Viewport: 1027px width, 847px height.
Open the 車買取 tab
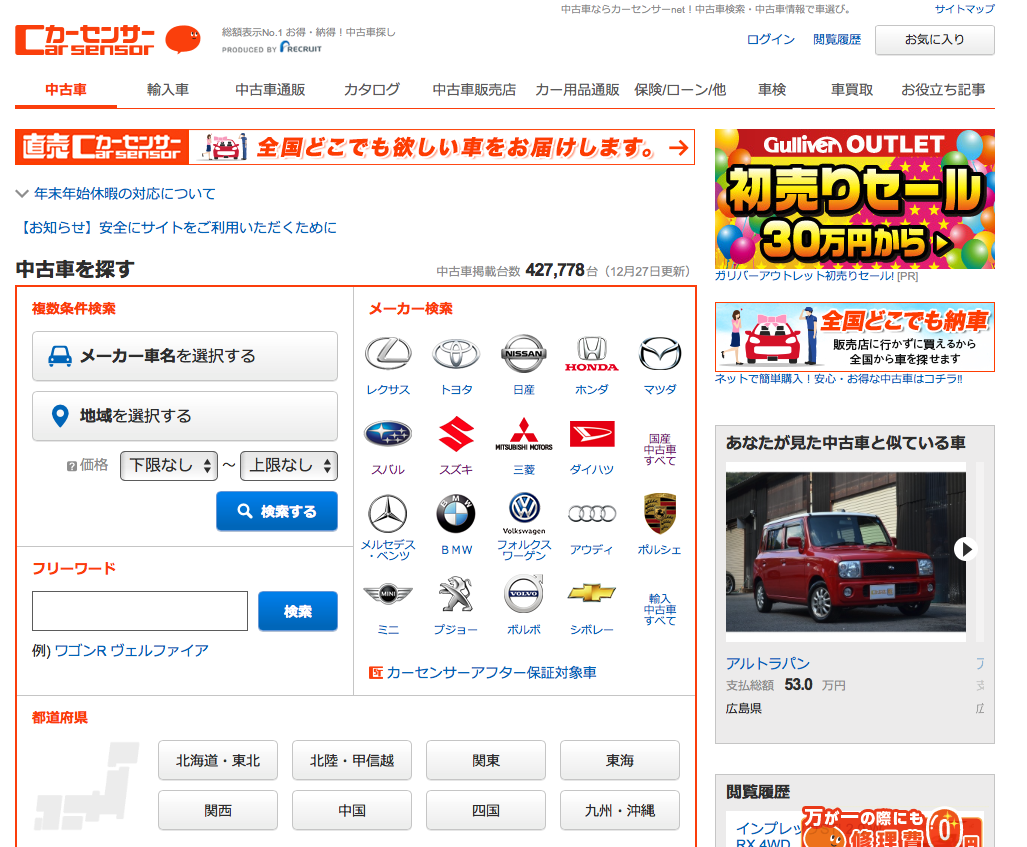851,90
